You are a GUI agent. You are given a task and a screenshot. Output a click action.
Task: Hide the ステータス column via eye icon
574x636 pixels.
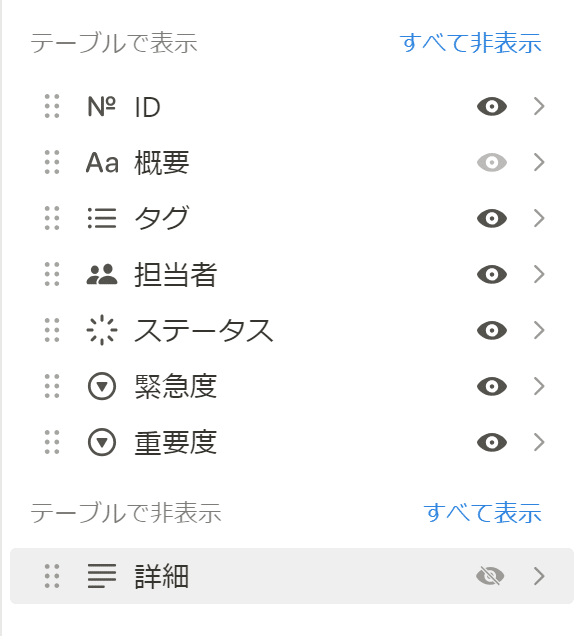pos(492,330)
